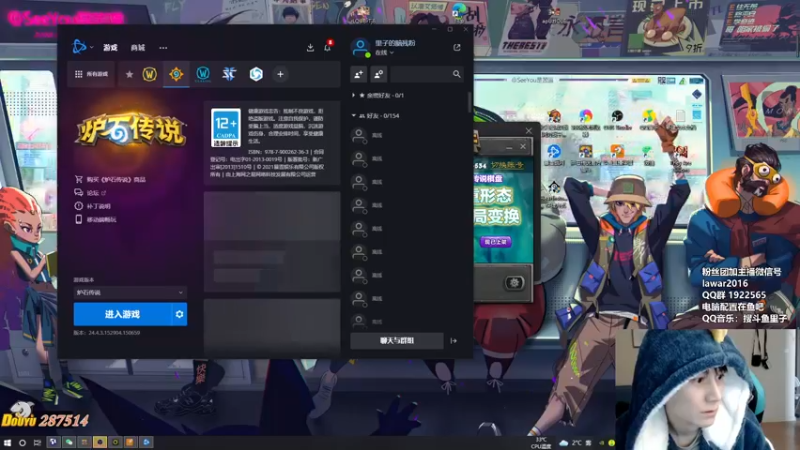Click the 12+ CADPA rating badge

(x=226, y=128)
